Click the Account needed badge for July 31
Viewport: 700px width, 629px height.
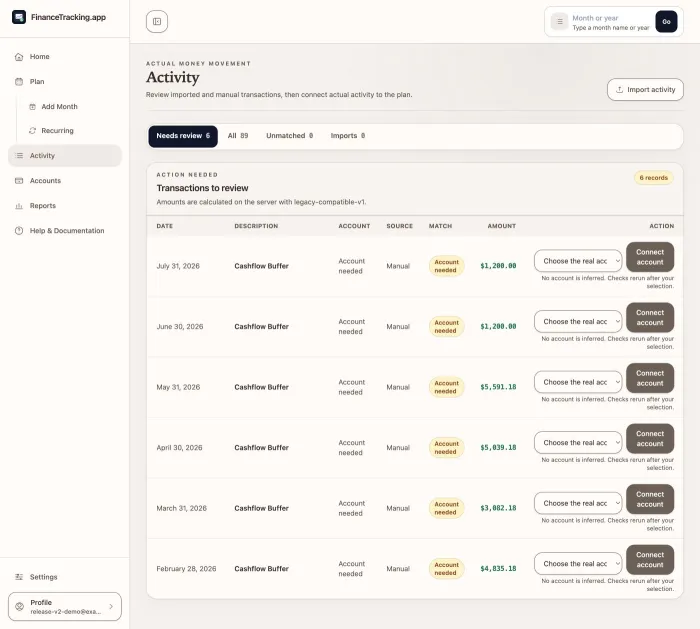446,266
